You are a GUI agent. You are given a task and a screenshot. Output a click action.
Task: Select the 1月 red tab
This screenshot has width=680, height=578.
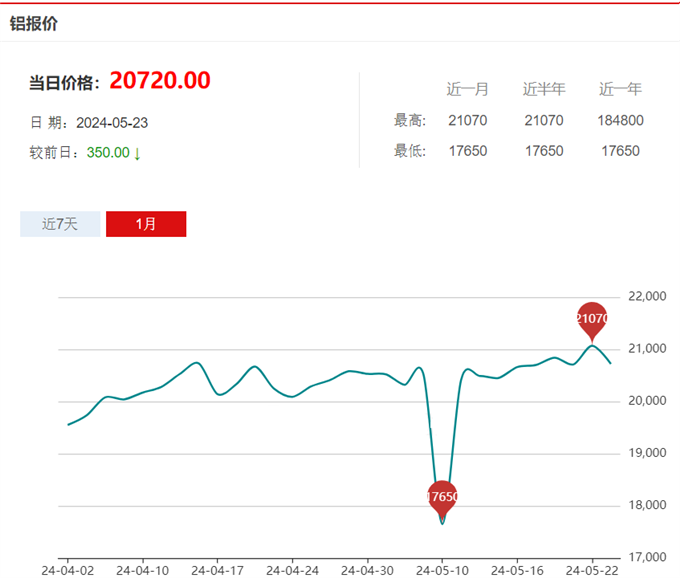point(146,224)
